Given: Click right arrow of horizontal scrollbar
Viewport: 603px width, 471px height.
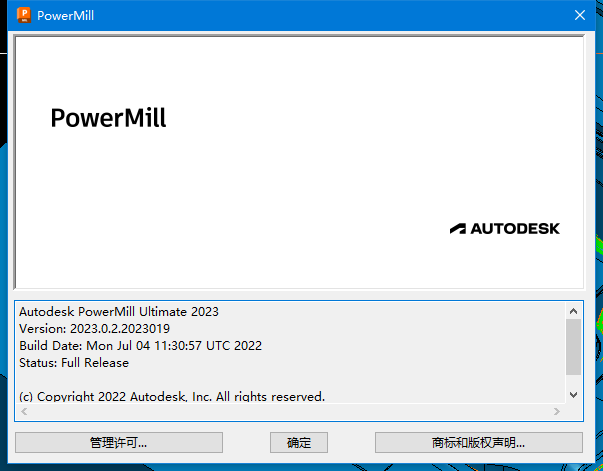Looking at the screenshot, I should (x=556, y=412).
